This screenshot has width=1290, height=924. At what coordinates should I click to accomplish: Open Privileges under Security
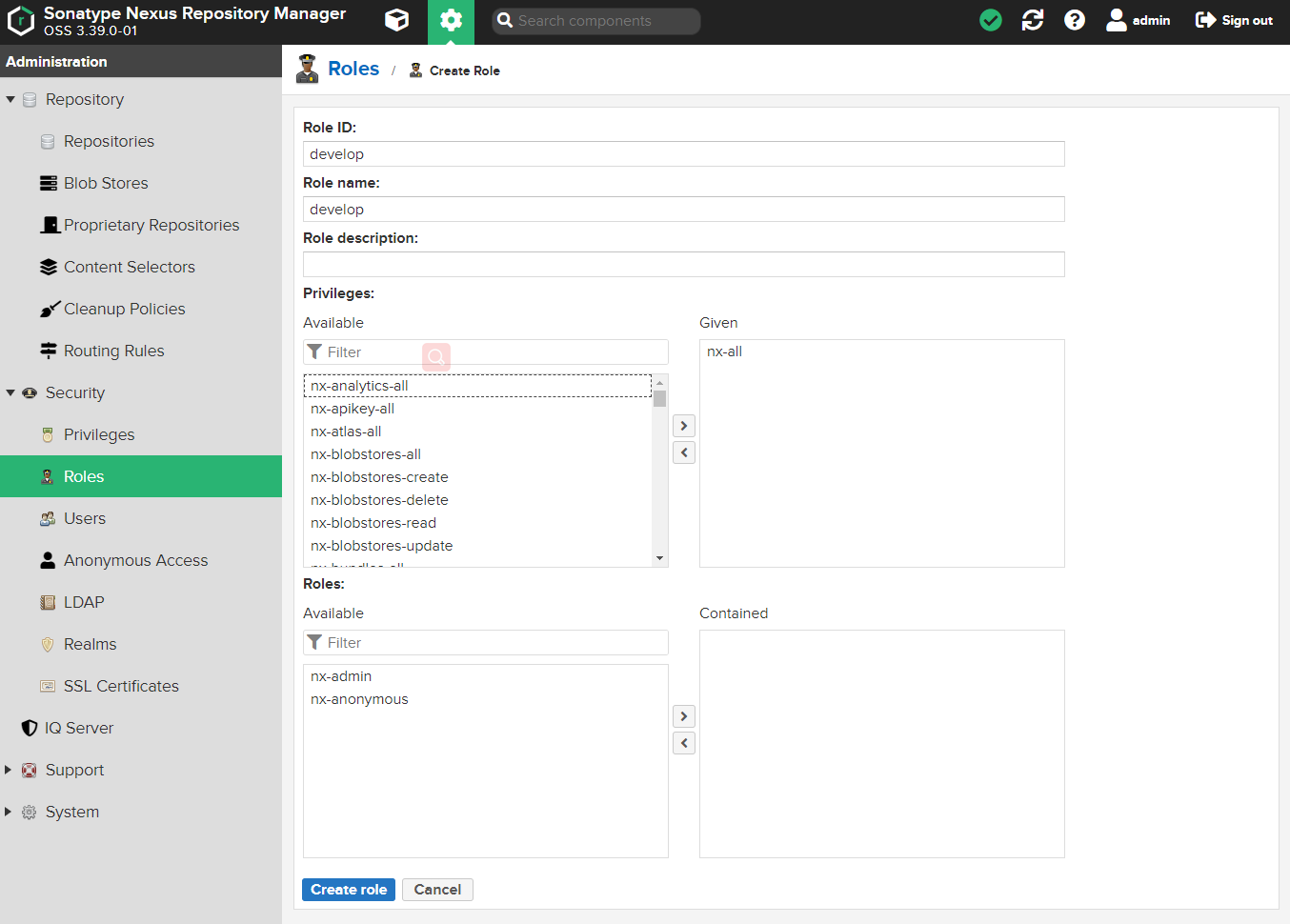[141, 434]
